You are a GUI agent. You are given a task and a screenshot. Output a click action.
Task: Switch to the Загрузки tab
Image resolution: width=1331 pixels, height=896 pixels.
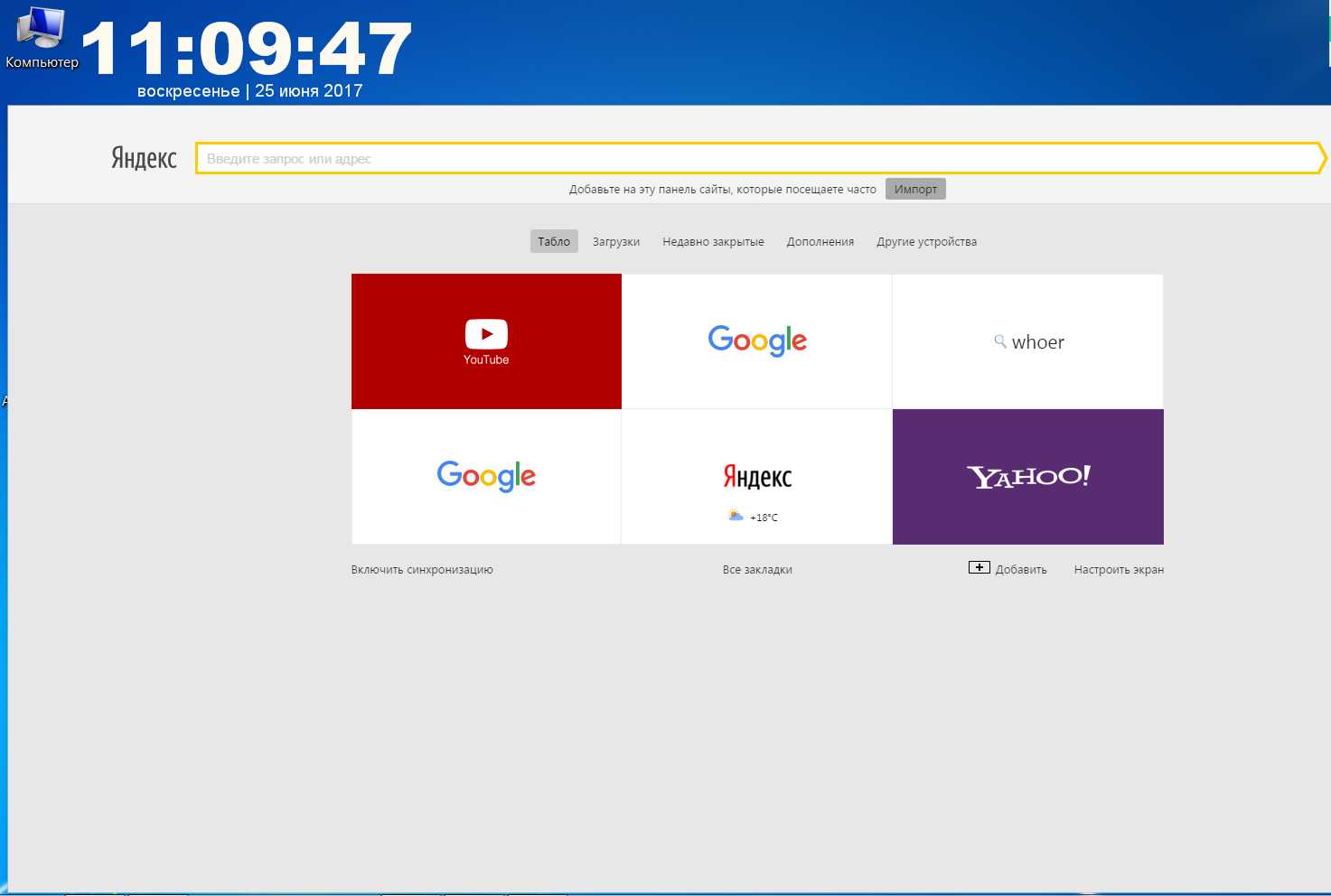[x=616, y=241]
